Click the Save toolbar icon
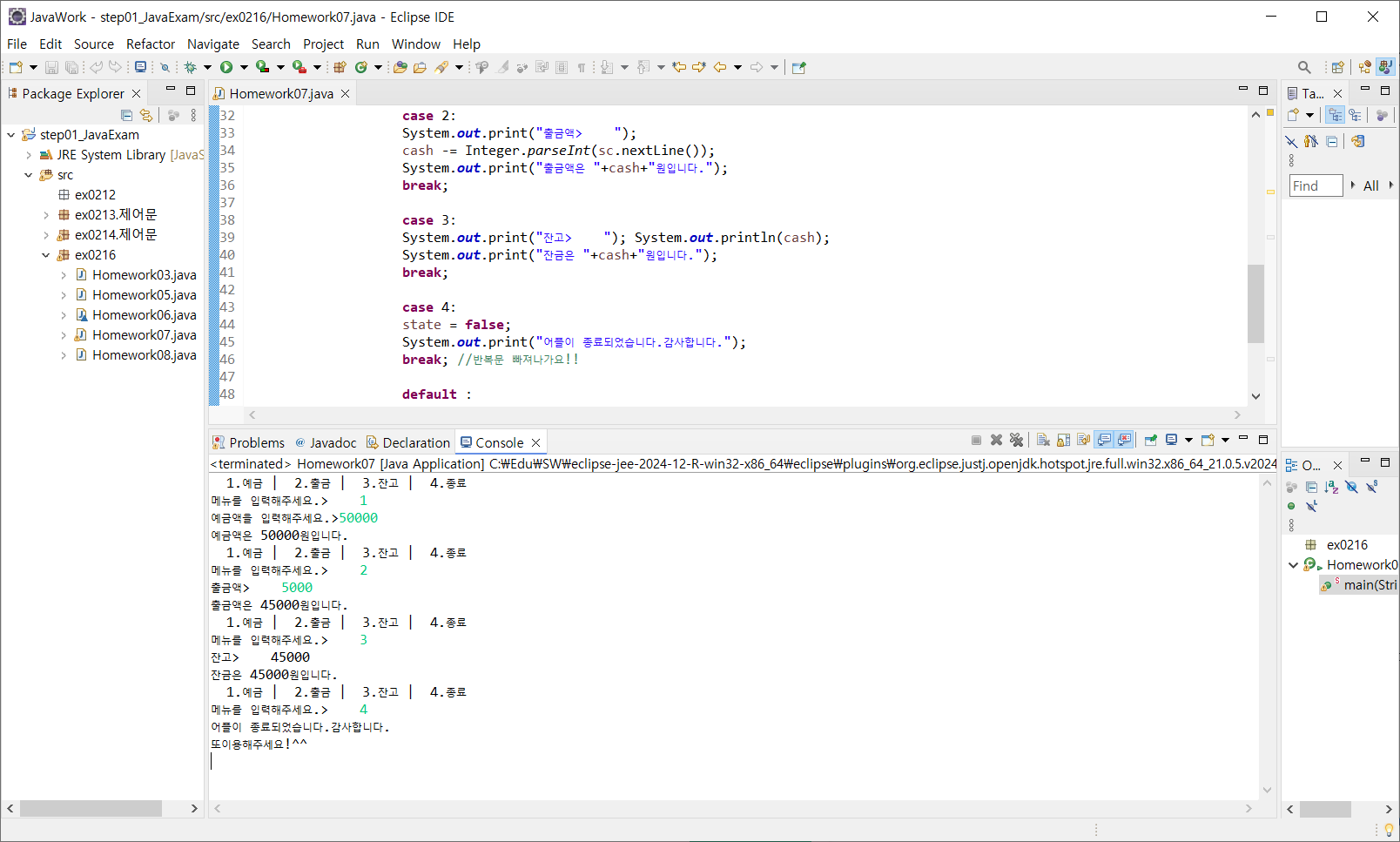The height and width of the screenshot is (842, 1400). click(51, 67)
